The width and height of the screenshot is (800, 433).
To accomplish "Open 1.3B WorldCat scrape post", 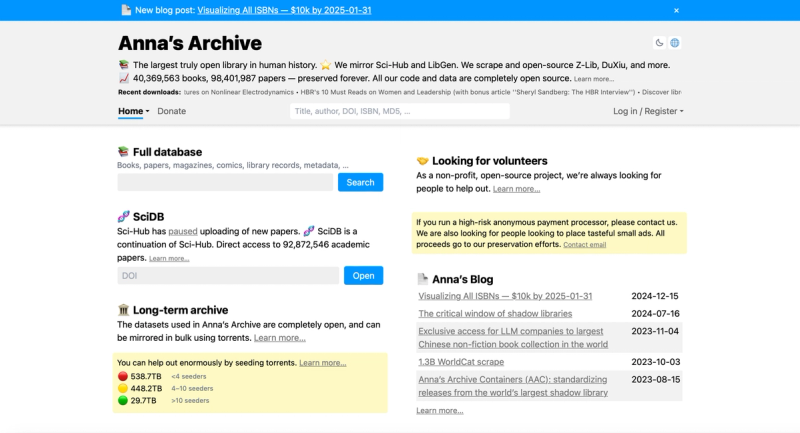I will click(x=461, y=362).
